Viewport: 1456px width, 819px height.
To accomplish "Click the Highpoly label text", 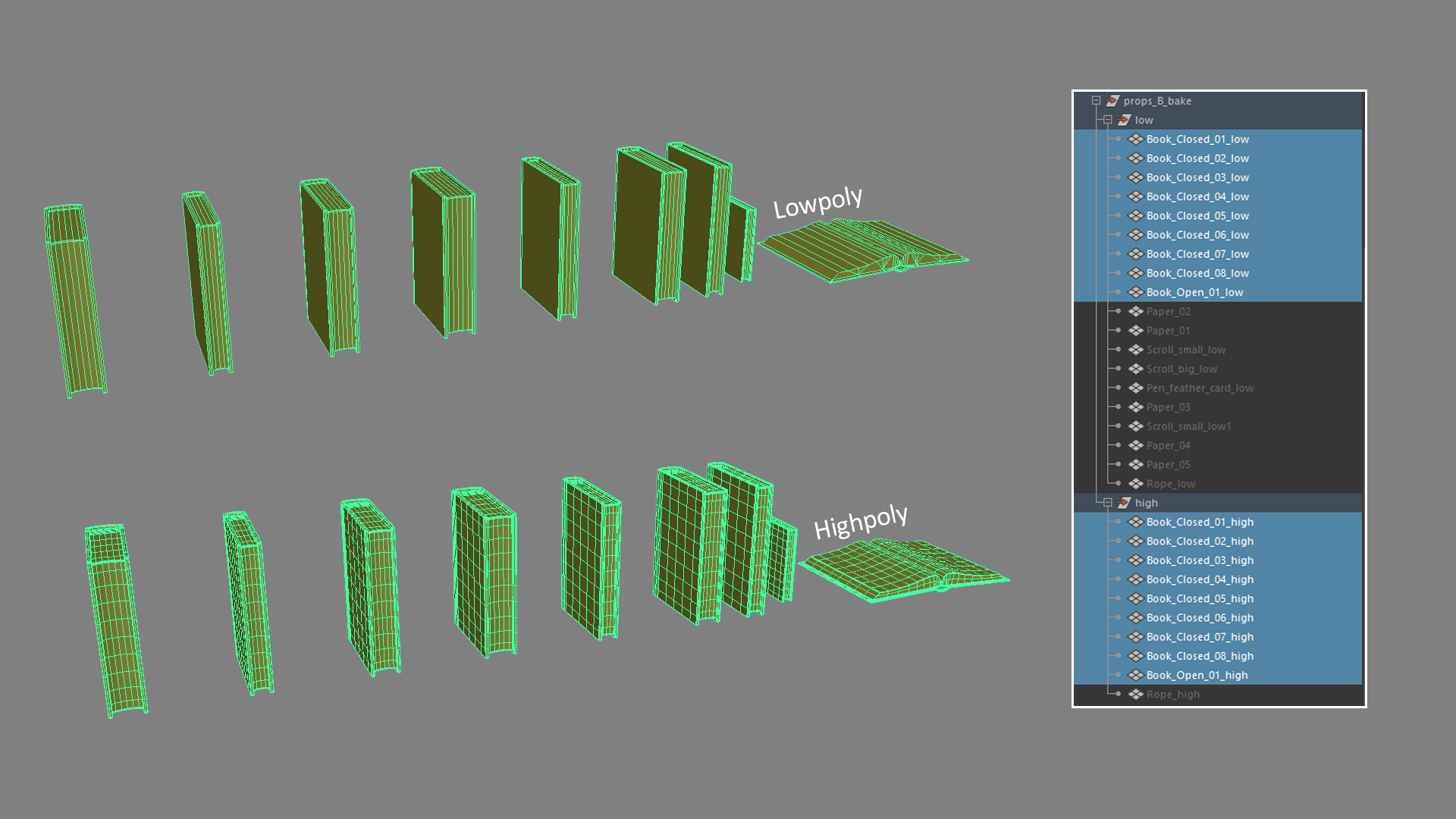I will [860, 521].
